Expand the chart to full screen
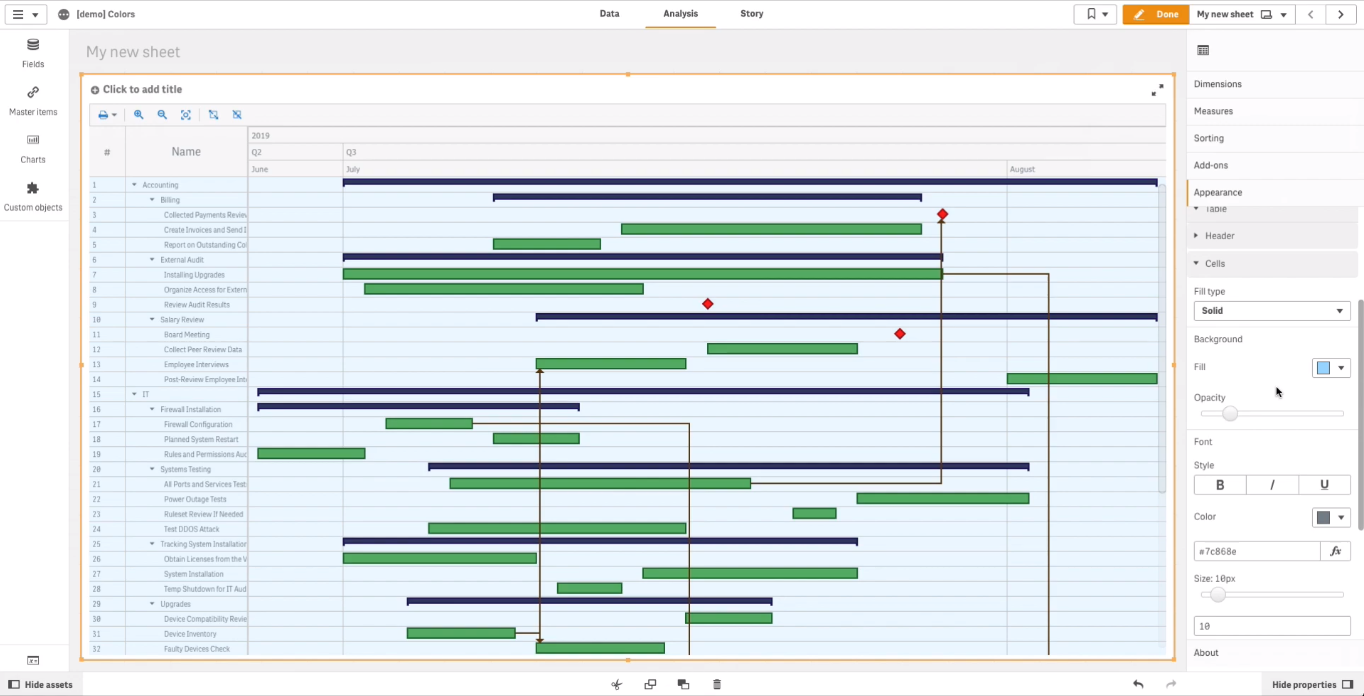This screenshot has width=1364, height=696. [x=1157, y=90]
